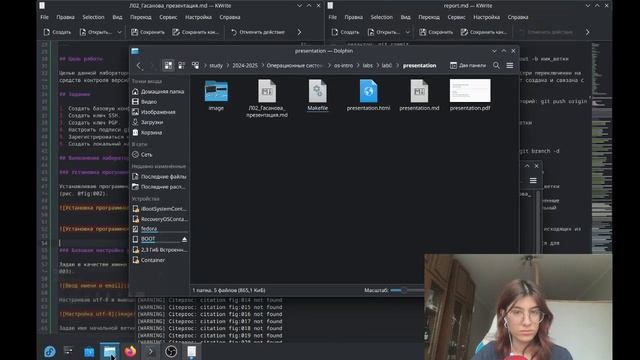Click '2024-2025' in Dolphin breadcrumb
The image size is (640, 360).
pyautogui.click(x=245, y=65)
